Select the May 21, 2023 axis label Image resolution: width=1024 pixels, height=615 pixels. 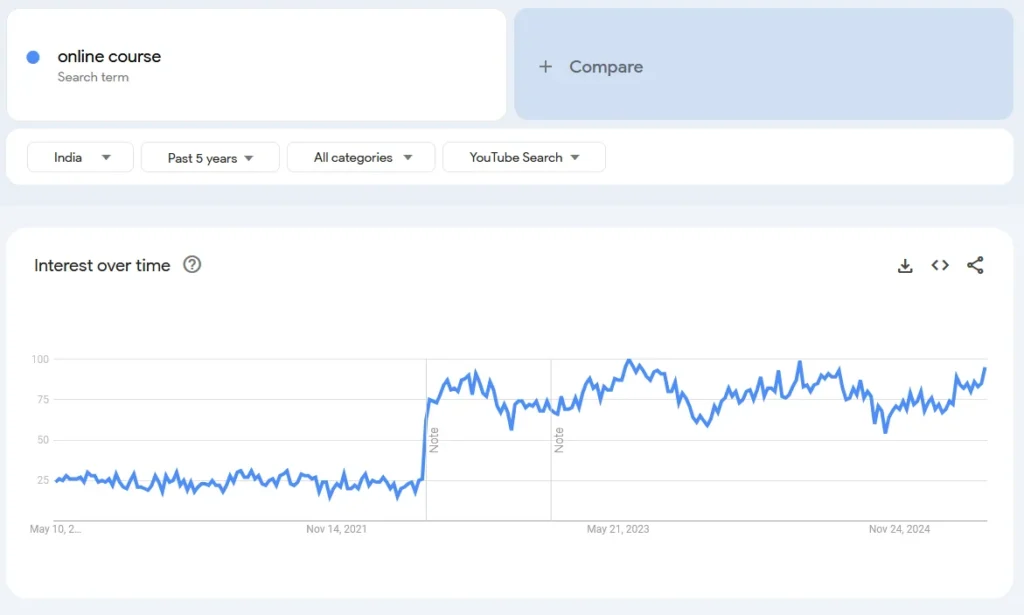(617, 529)
